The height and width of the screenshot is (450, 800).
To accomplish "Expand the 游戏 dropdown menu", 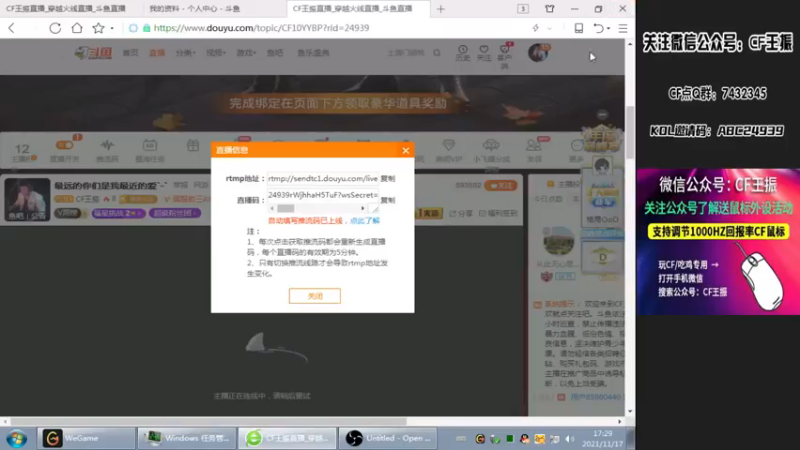I will (x=246, y=53).
